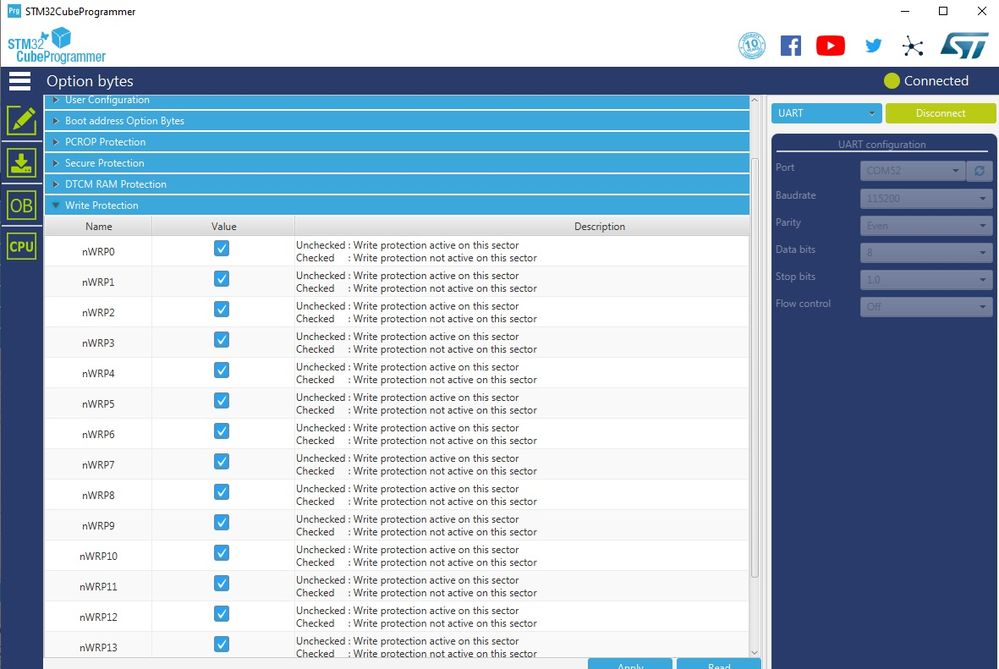Click the Disconnect button
Image resolution: width=999 pixels, height=669 pixels.
pos(940,113)
